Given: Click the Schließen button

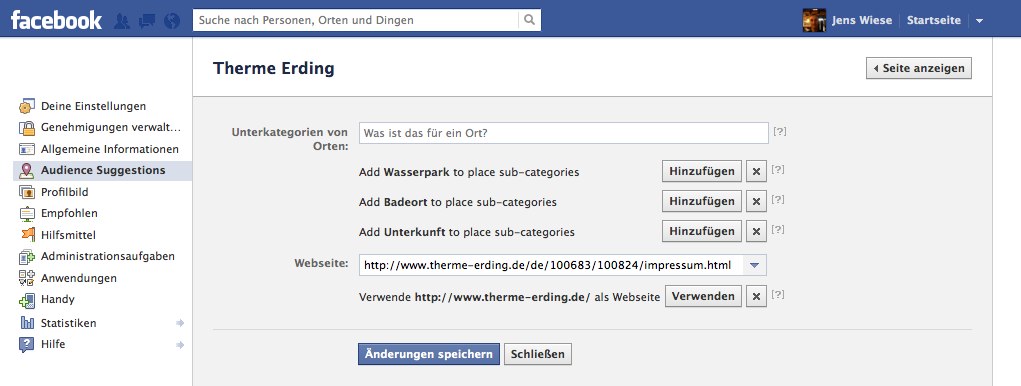Looking at the screenshot, I should [x=538, y=354].
